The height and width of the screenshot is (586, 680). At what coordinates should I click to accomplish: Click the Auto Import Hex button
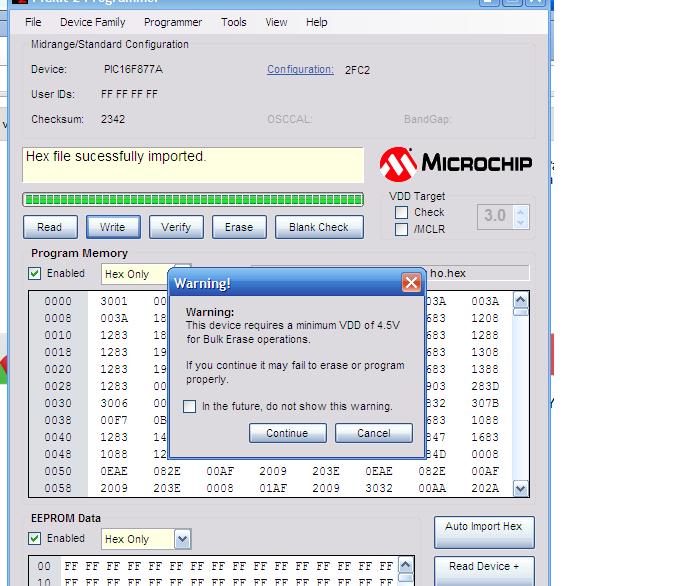pos(484,532)
